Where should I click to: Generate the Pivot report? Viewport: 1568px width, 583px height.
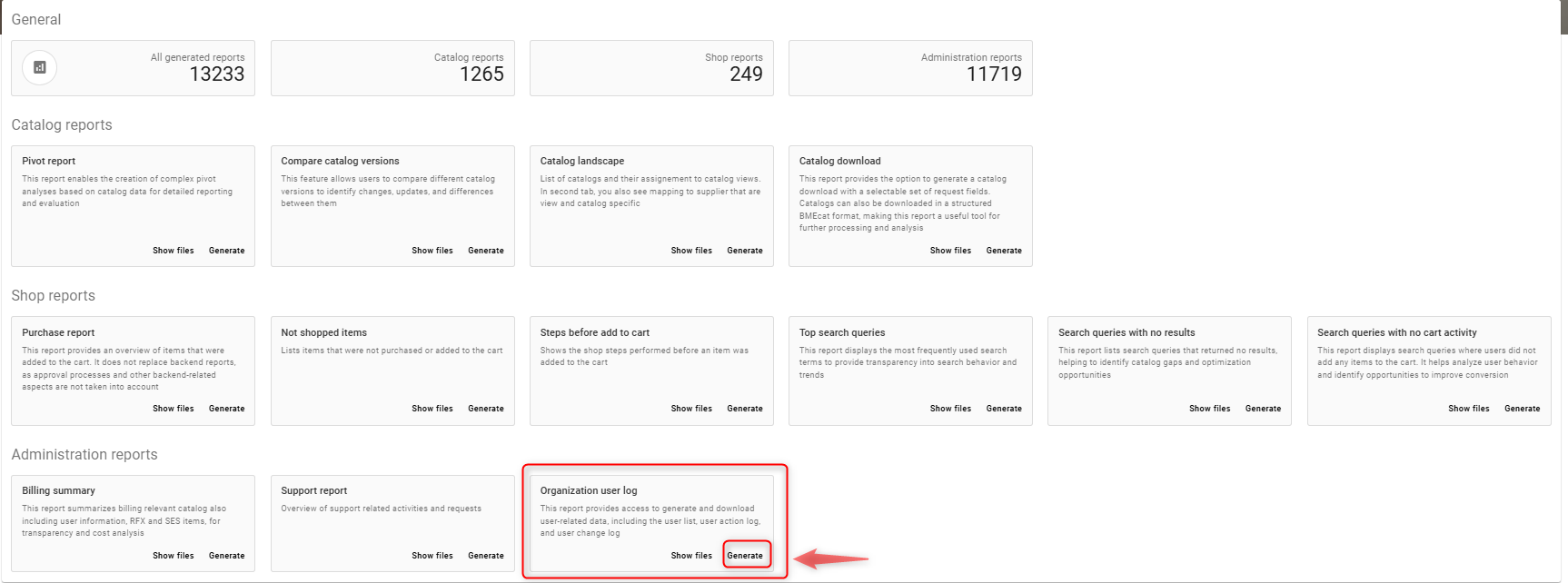[226, 251]
